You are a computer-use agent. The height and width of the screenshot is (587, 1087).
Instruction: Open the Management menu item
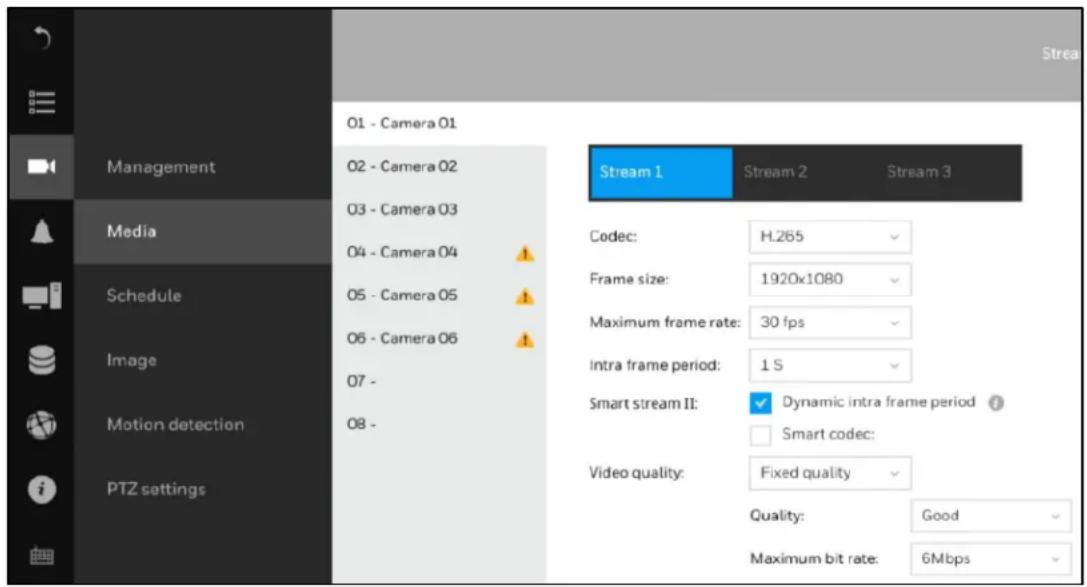(x=202, y=167)
